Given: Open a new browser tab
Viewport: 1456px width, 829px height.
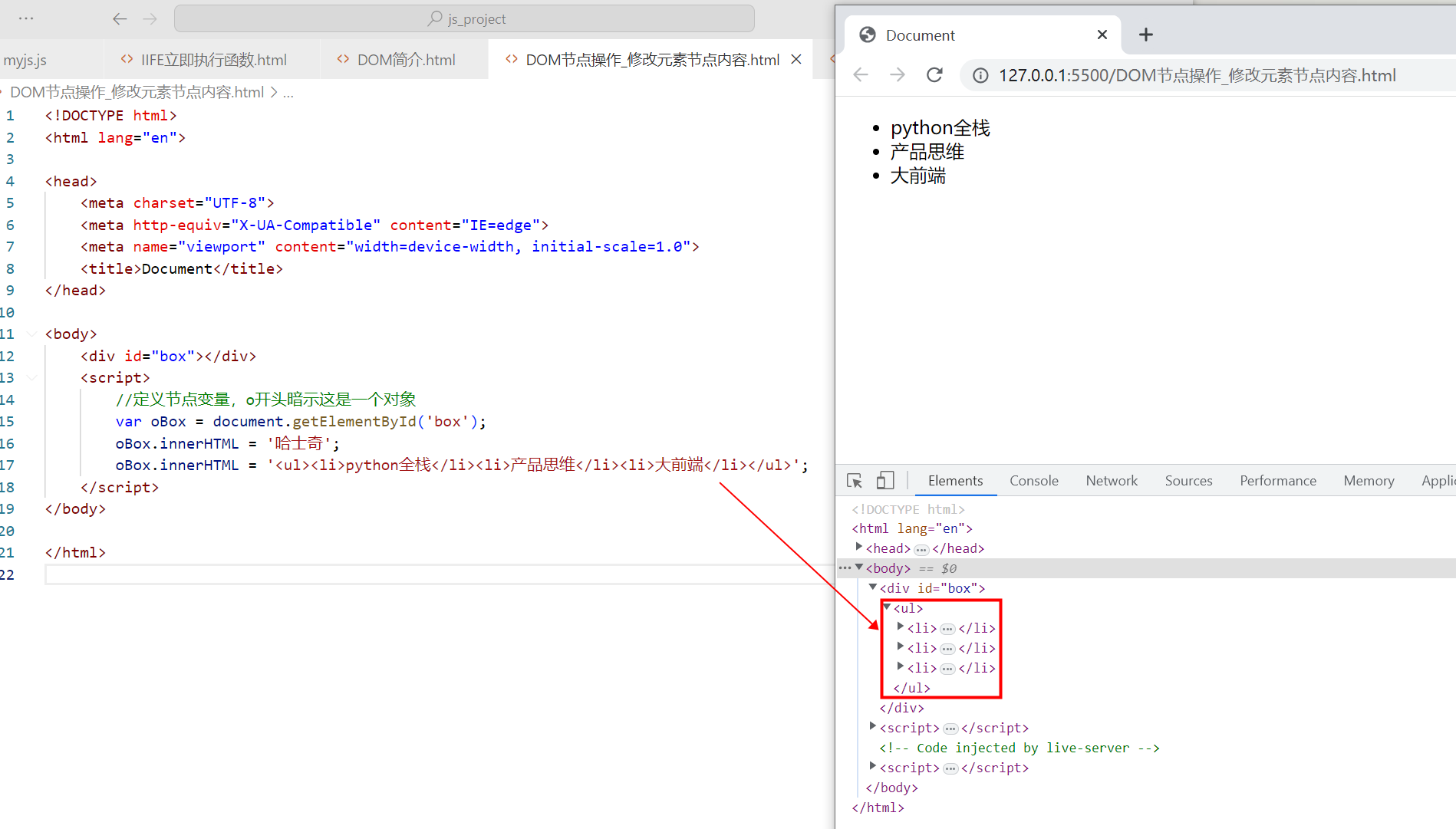Looking at the screenshot, I should coord(1146,35).
